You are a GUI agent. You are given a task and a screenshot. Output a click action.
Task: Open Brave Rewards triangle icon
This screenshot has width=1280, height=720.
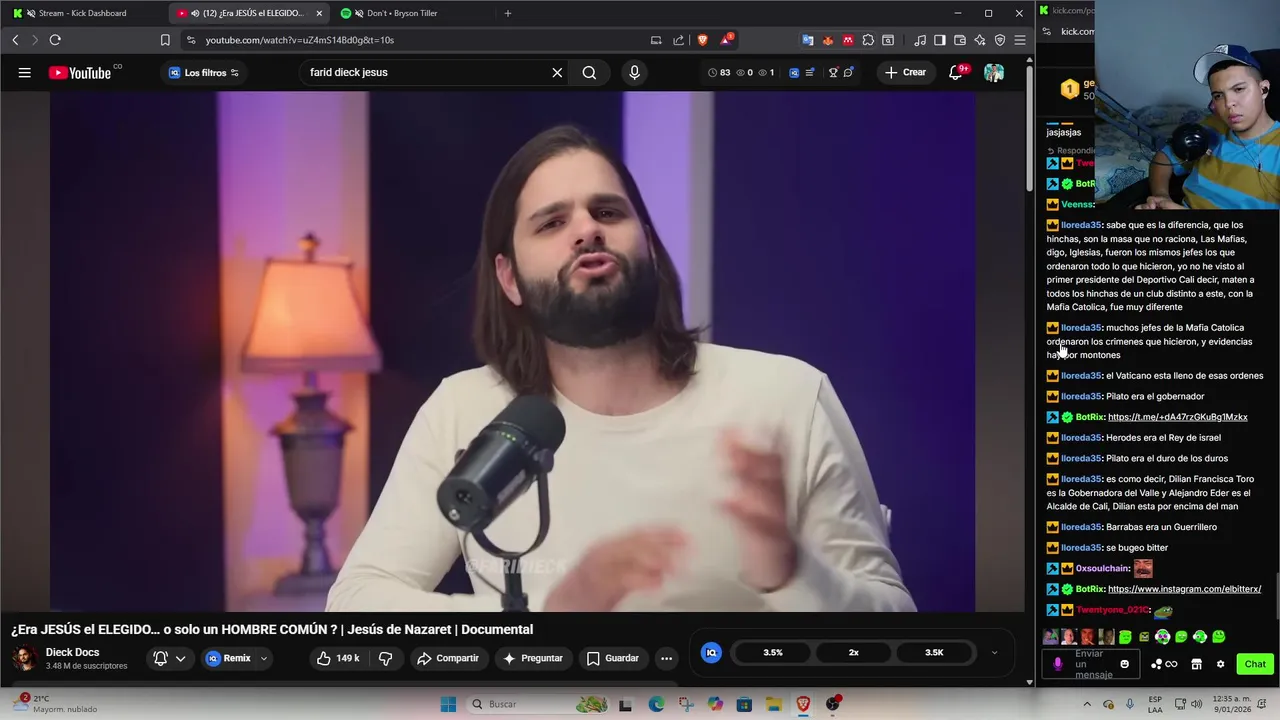coord(726,40)
